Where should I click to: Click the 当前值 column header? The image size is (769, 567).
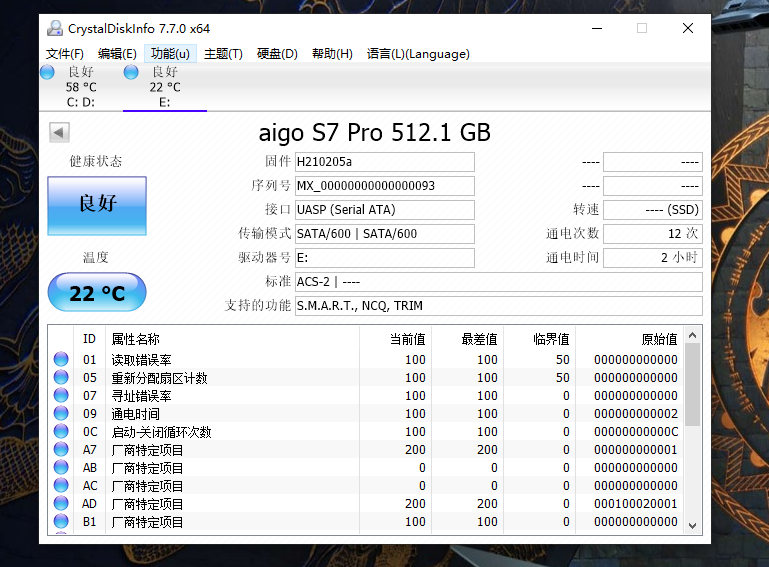[x=396, y=339]
